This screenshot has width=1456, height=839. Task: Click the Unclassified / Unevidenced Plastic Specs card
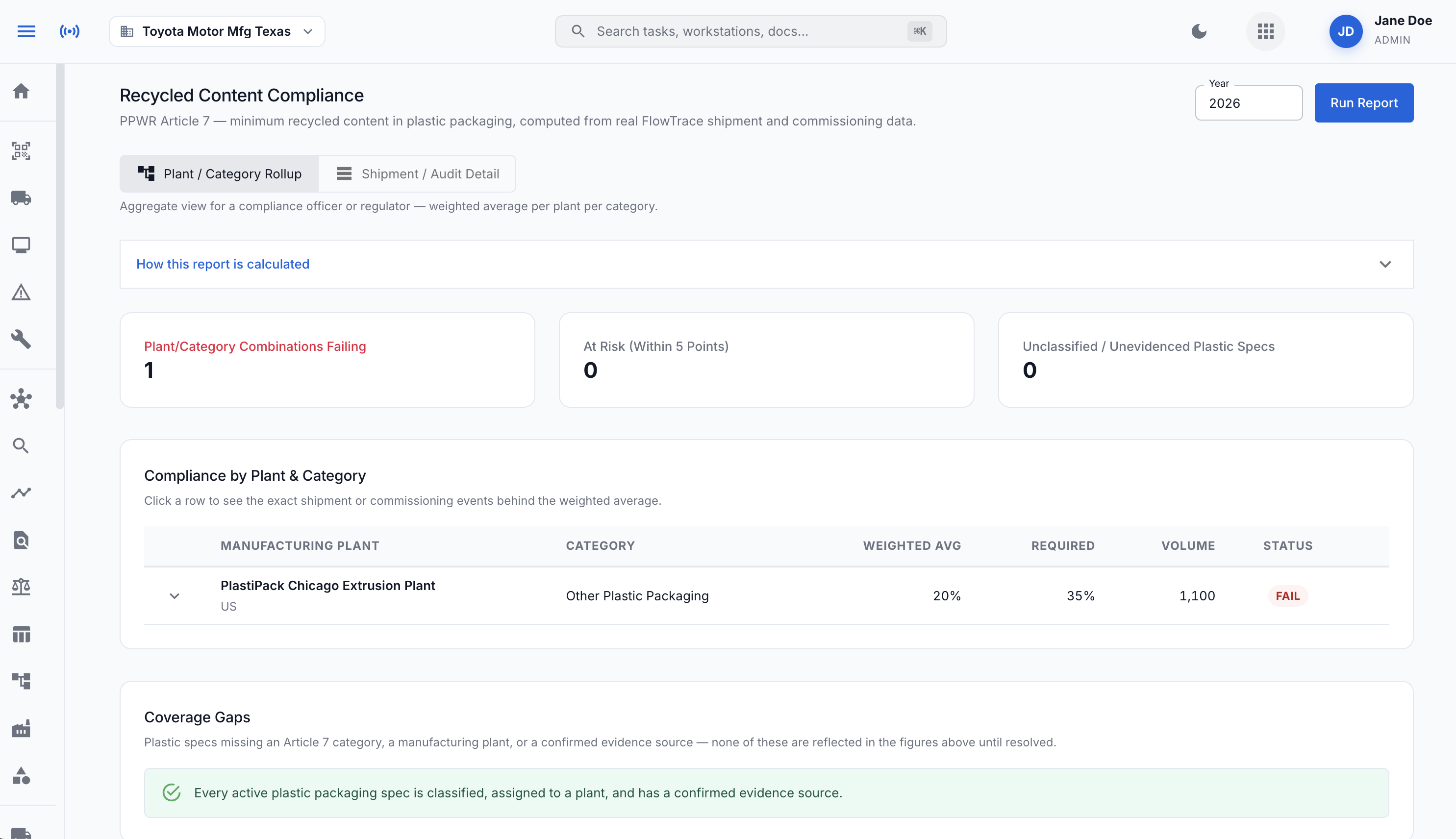pyautogui.click(x=1205, y=360)
